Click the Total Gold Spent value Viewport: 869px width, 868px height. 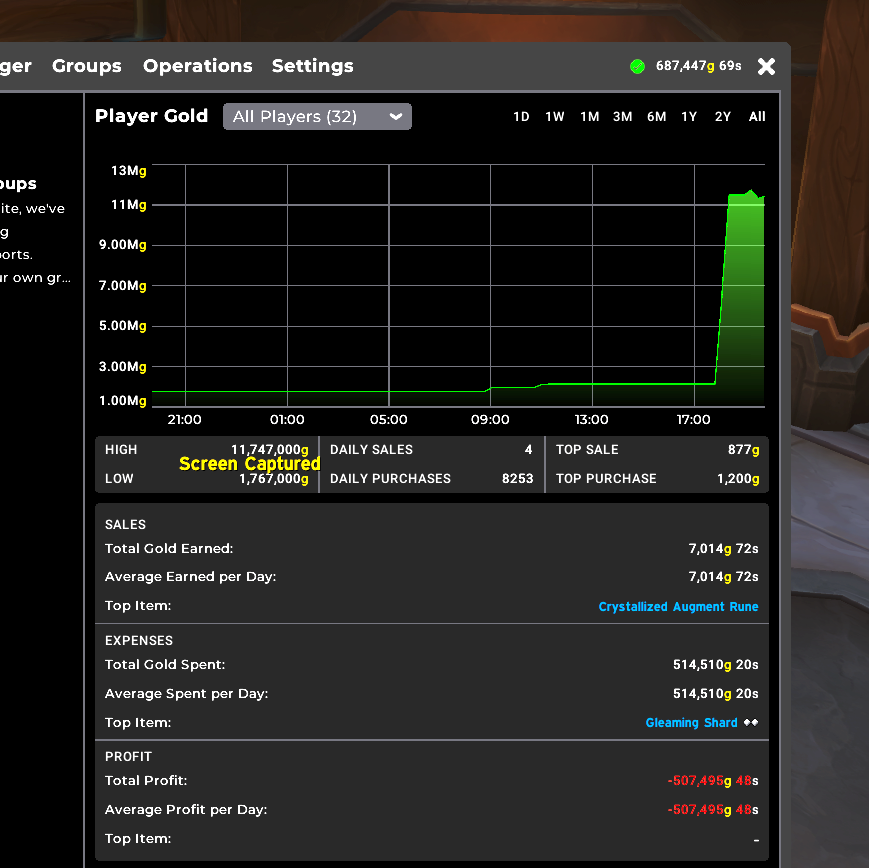[715, 665]
